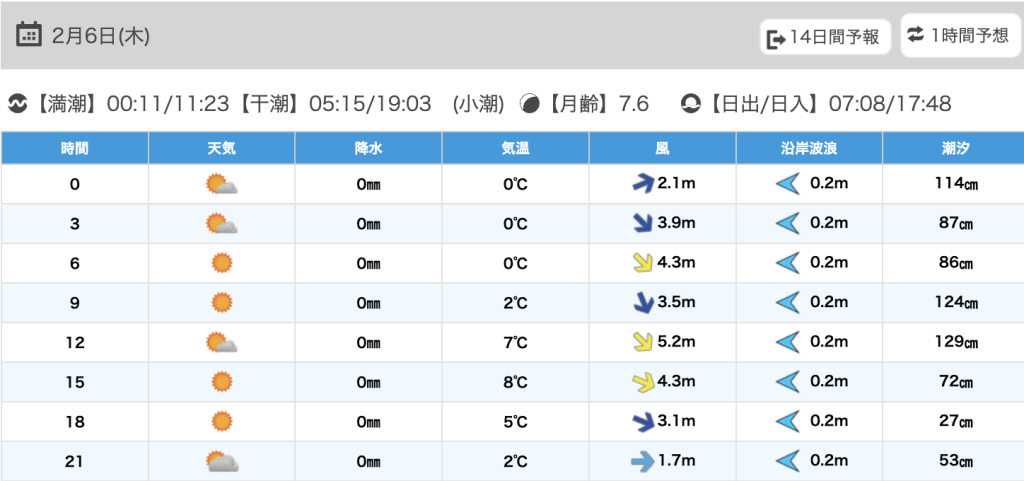The image size is (1024, 481).
Task: Click the sunny weather icon at hour 6
Action: 221,263
